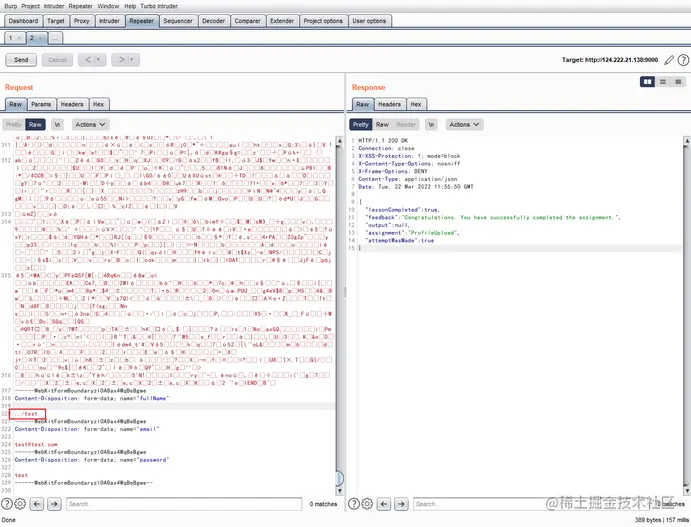Open response Actions dropdown
This screenshot has height=527, width=691.
(x=464, y=125)
